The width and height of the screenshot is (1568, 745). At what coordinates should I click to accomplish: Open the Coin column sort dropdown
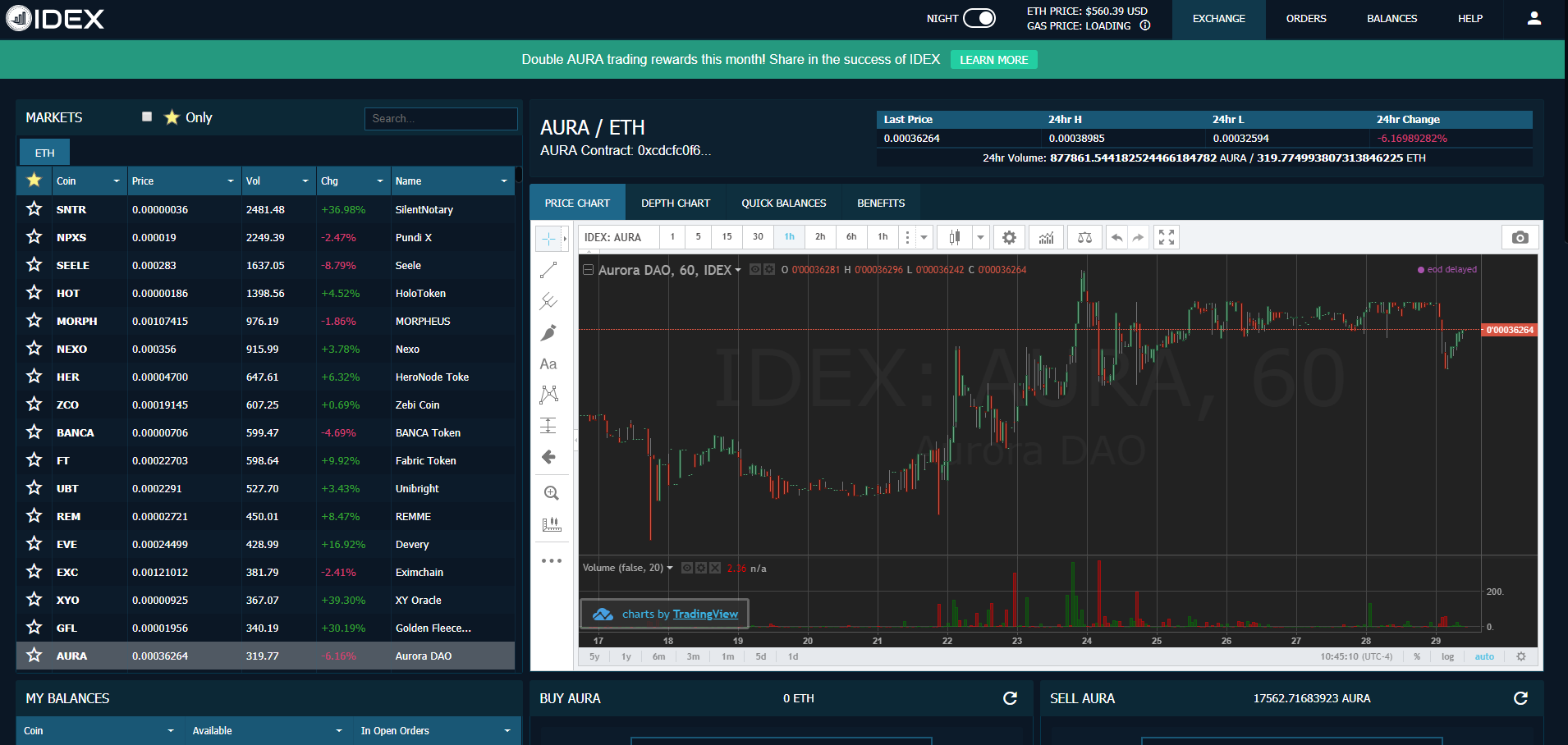point(116,181)
